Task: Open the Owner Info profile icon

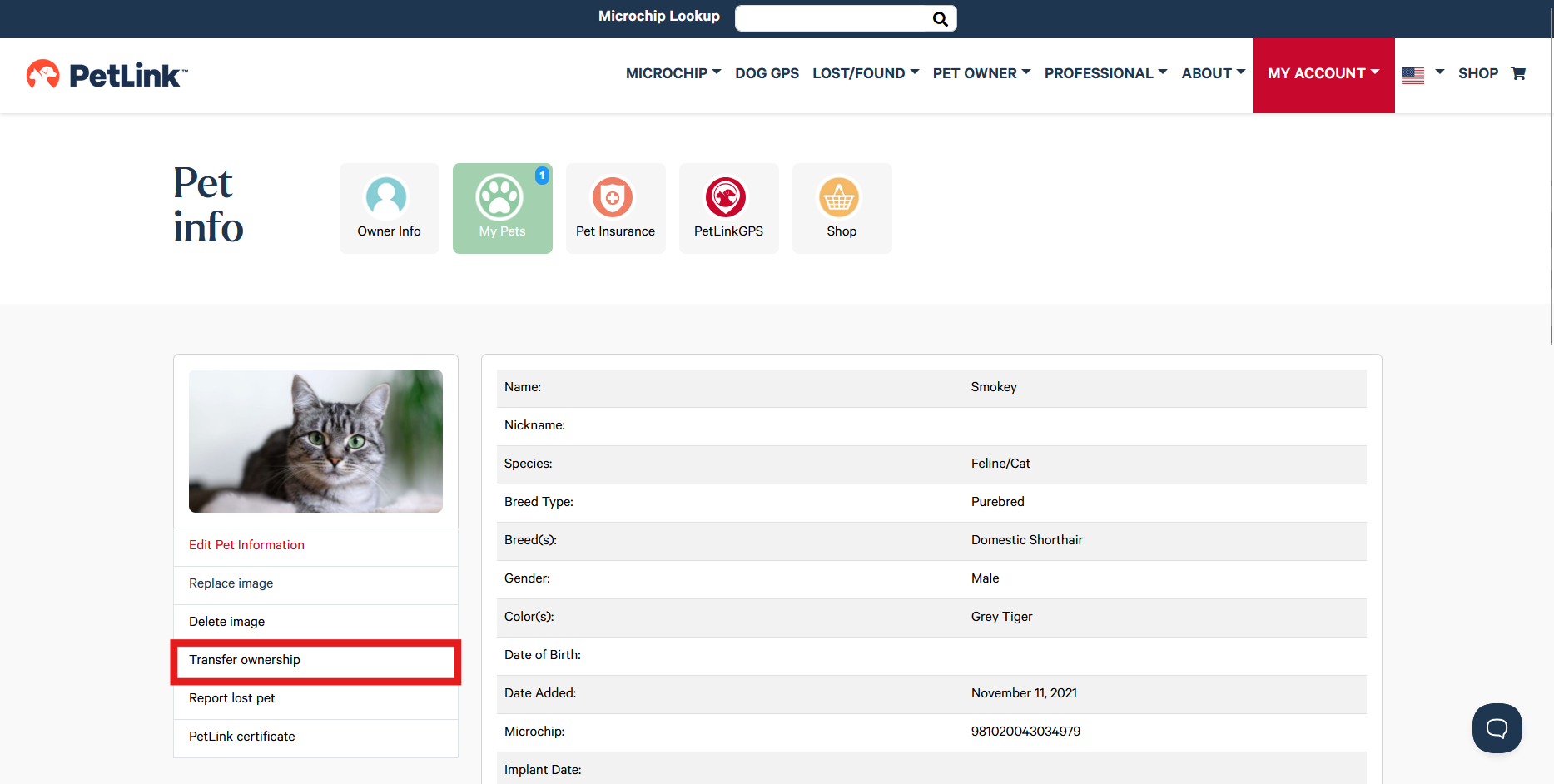Action: [x=386, y=197]
